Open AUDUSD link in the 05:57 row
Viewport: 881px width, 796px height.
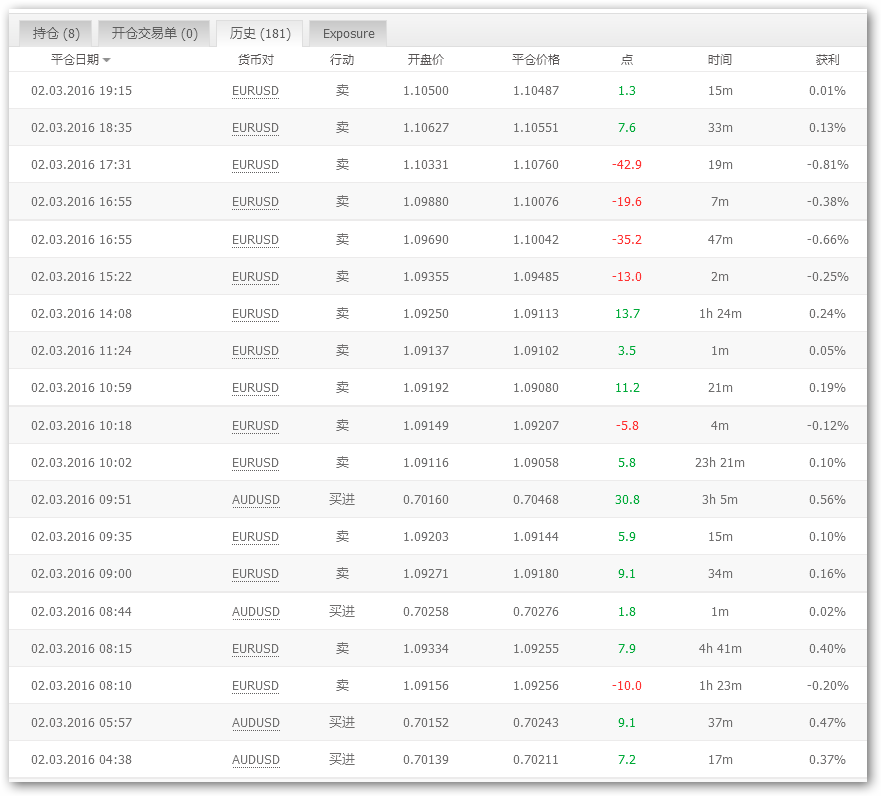click(x=256, y=723)
